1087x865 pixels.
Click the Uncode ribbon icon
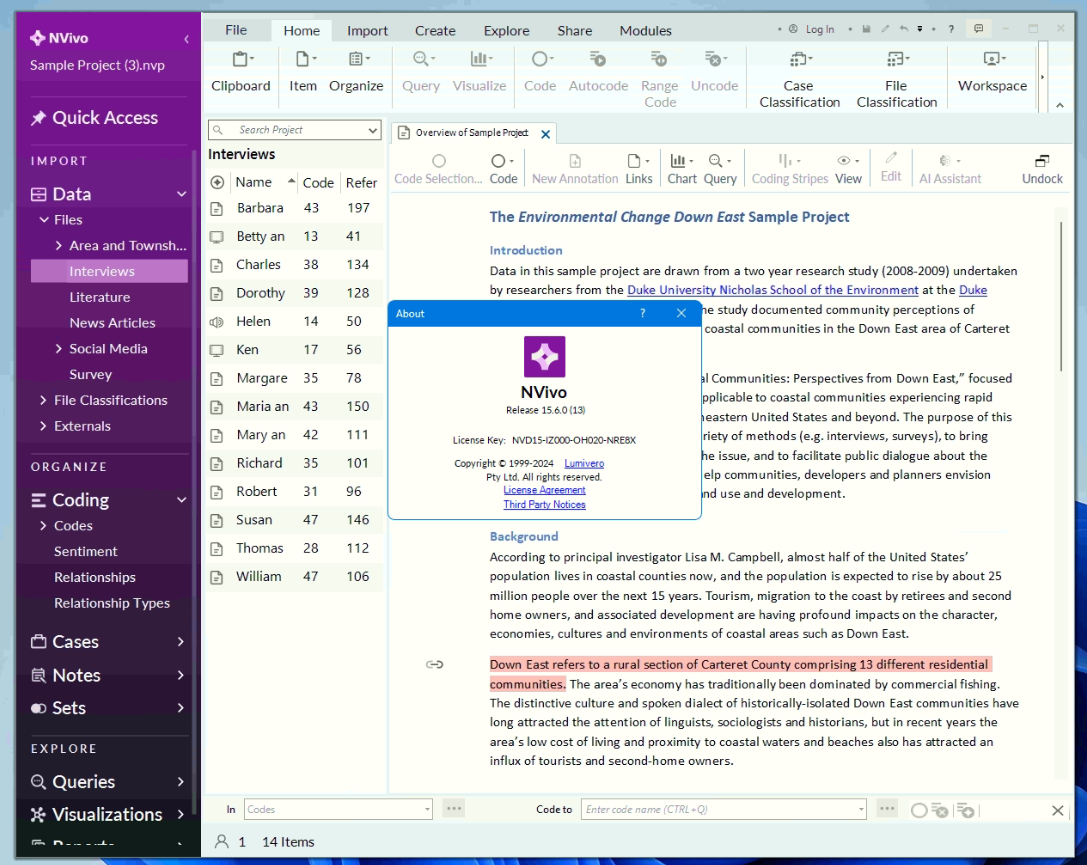(x=714, y=59)
